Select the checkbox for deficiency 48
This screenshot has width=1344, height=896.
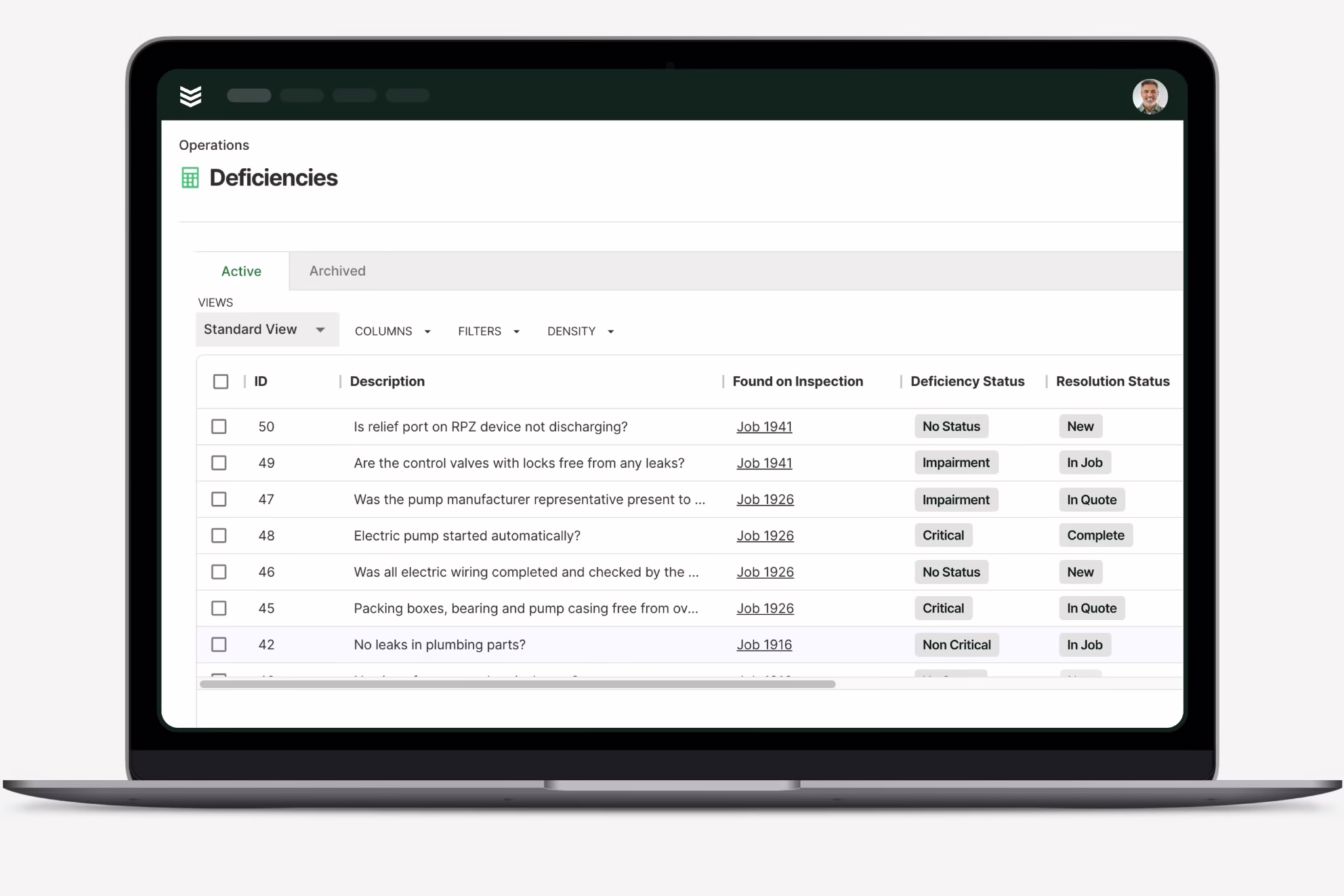coord(219,536)
